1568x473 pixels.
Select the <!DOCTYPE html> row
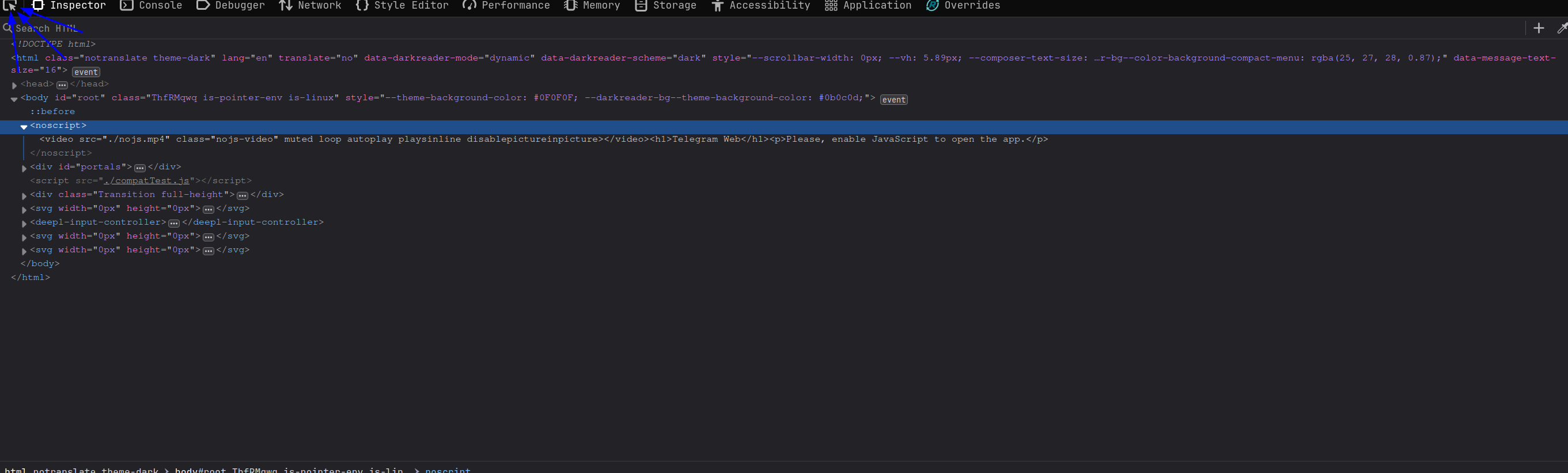point(54,44)
